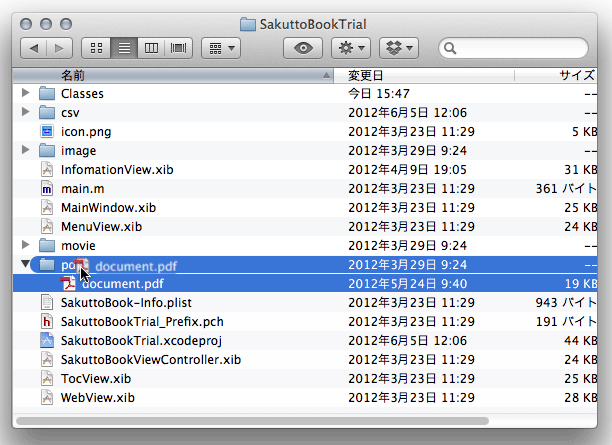
Task: Select the Classes folder icon
Action: [47, 93]
